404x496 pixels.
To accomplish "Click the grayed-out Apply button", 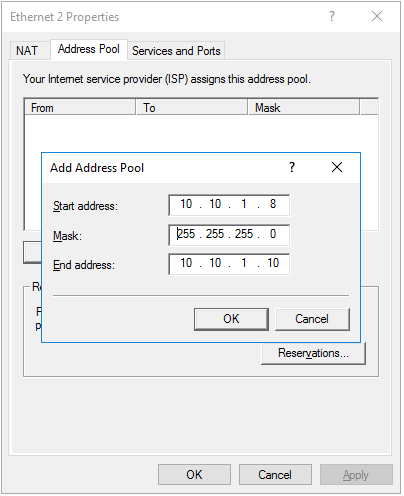I will click(356, 475).
